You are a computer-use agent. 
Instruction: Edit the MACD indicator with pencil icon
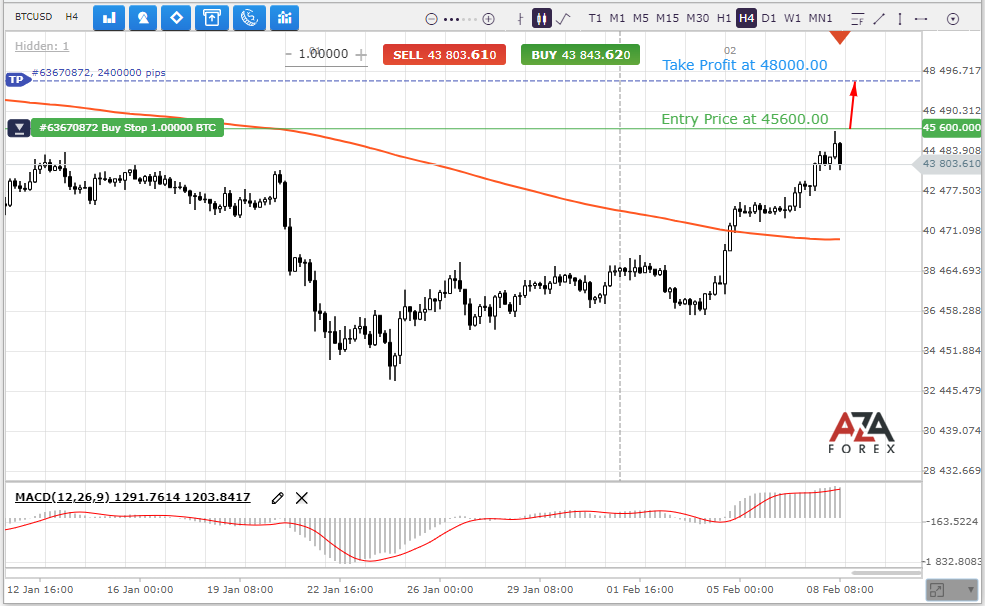coord(278,498)
